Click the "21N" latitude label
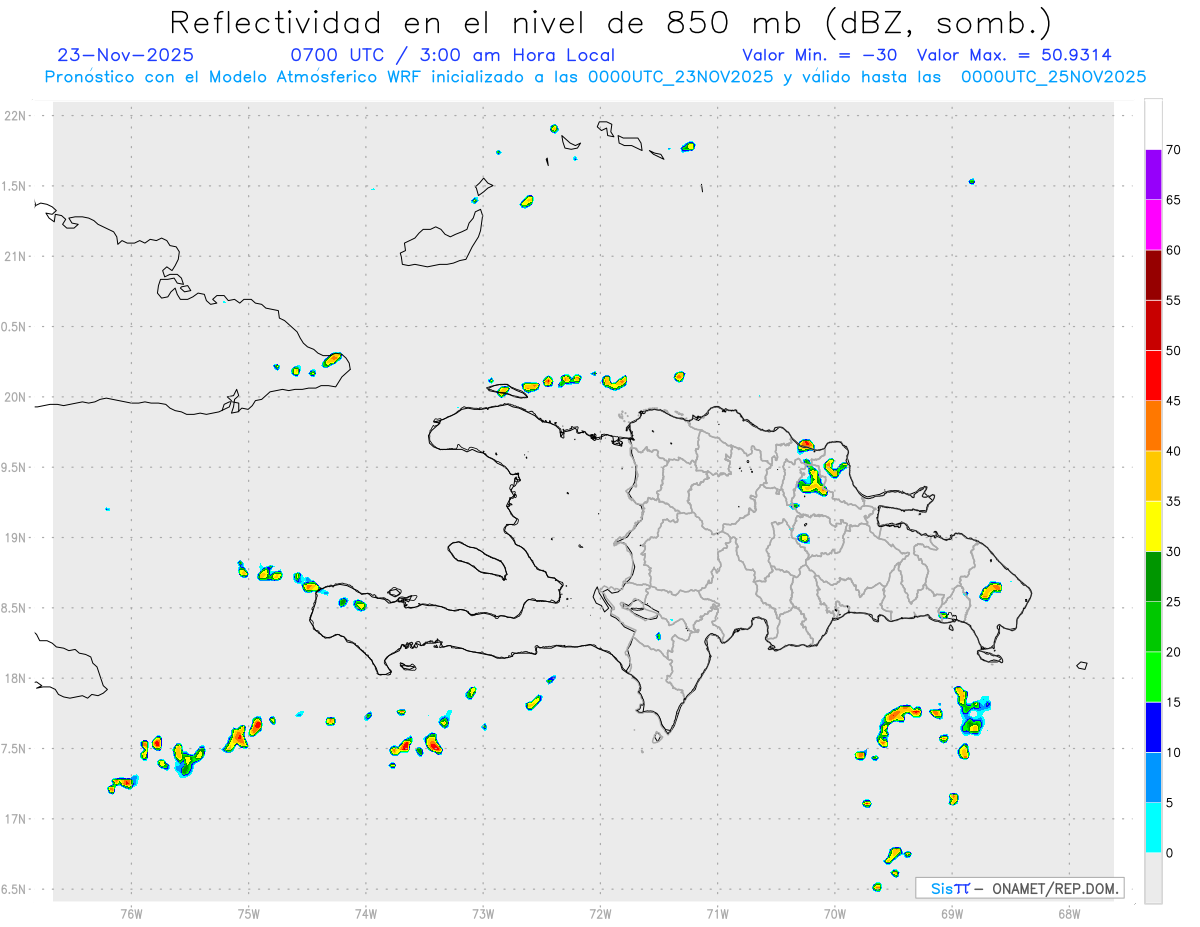1200x927 pixels. [17, 256]
